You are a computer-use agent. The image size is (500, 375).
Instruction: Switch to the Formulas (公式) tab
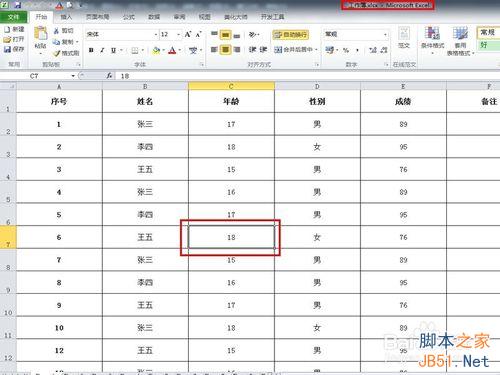coord(129,17)
